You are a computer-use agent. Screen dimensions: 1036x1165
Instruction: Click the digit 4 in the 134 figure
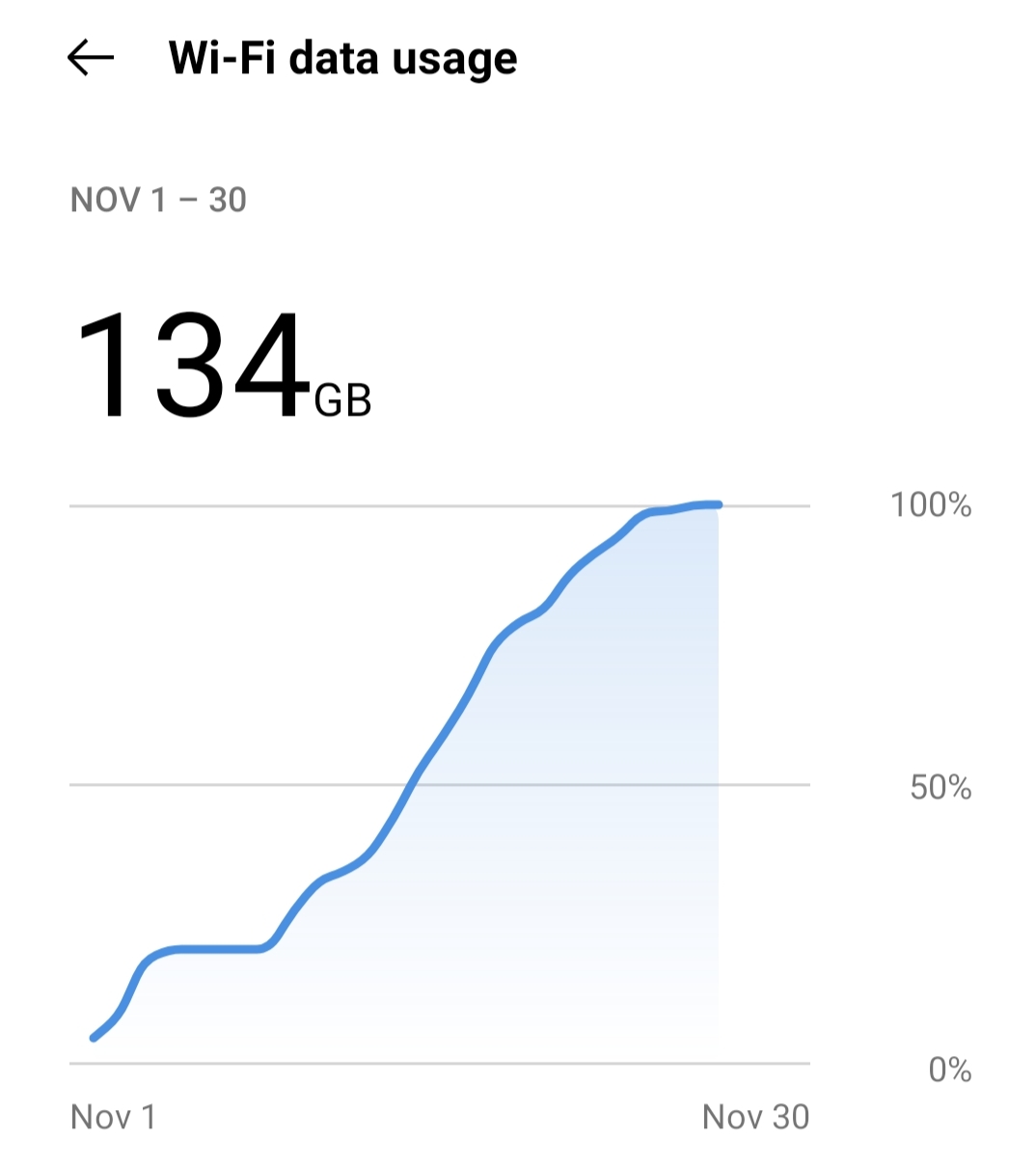(269, 366)
